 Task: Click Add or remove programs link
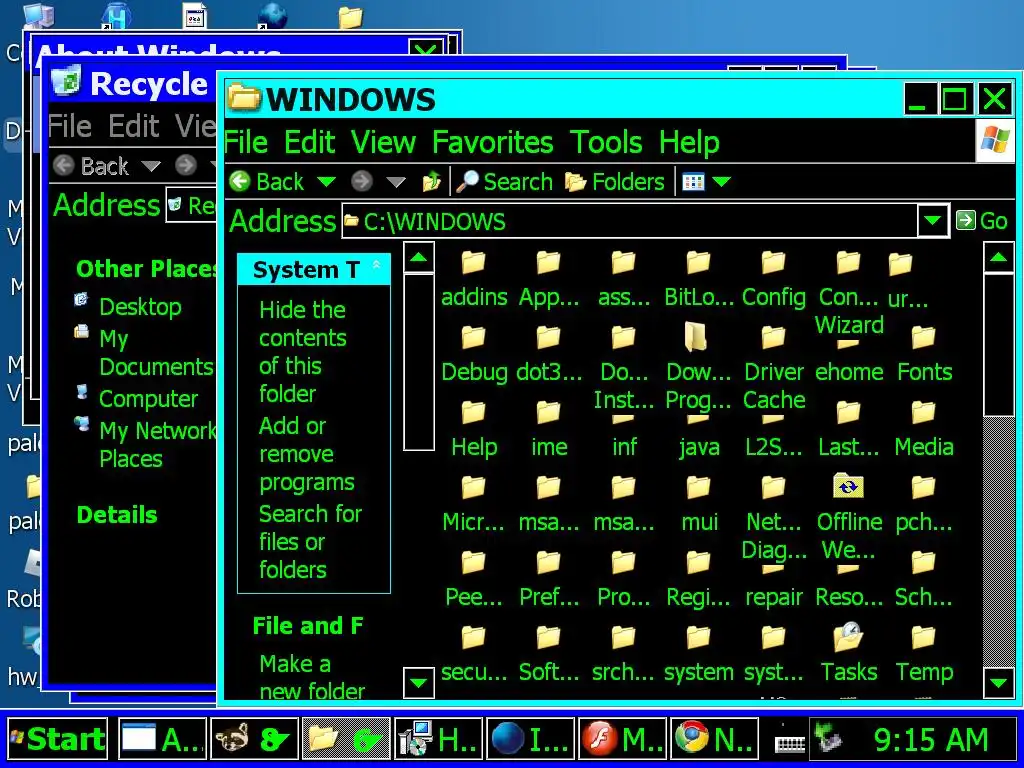point(307,454)
